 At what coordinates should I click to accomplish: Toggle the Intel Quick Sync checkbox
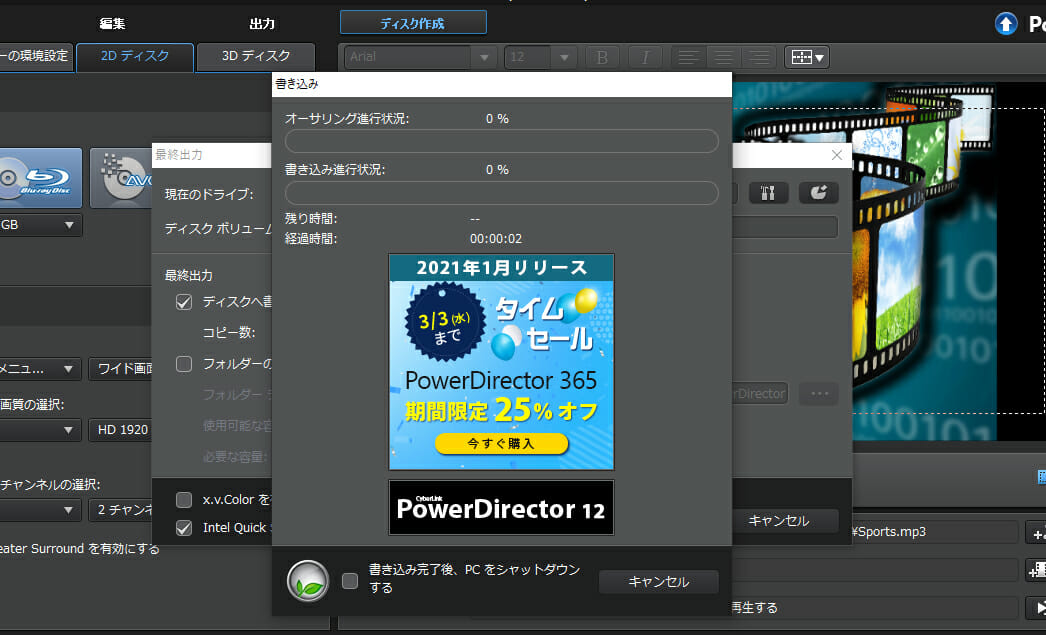pos(183,528)
